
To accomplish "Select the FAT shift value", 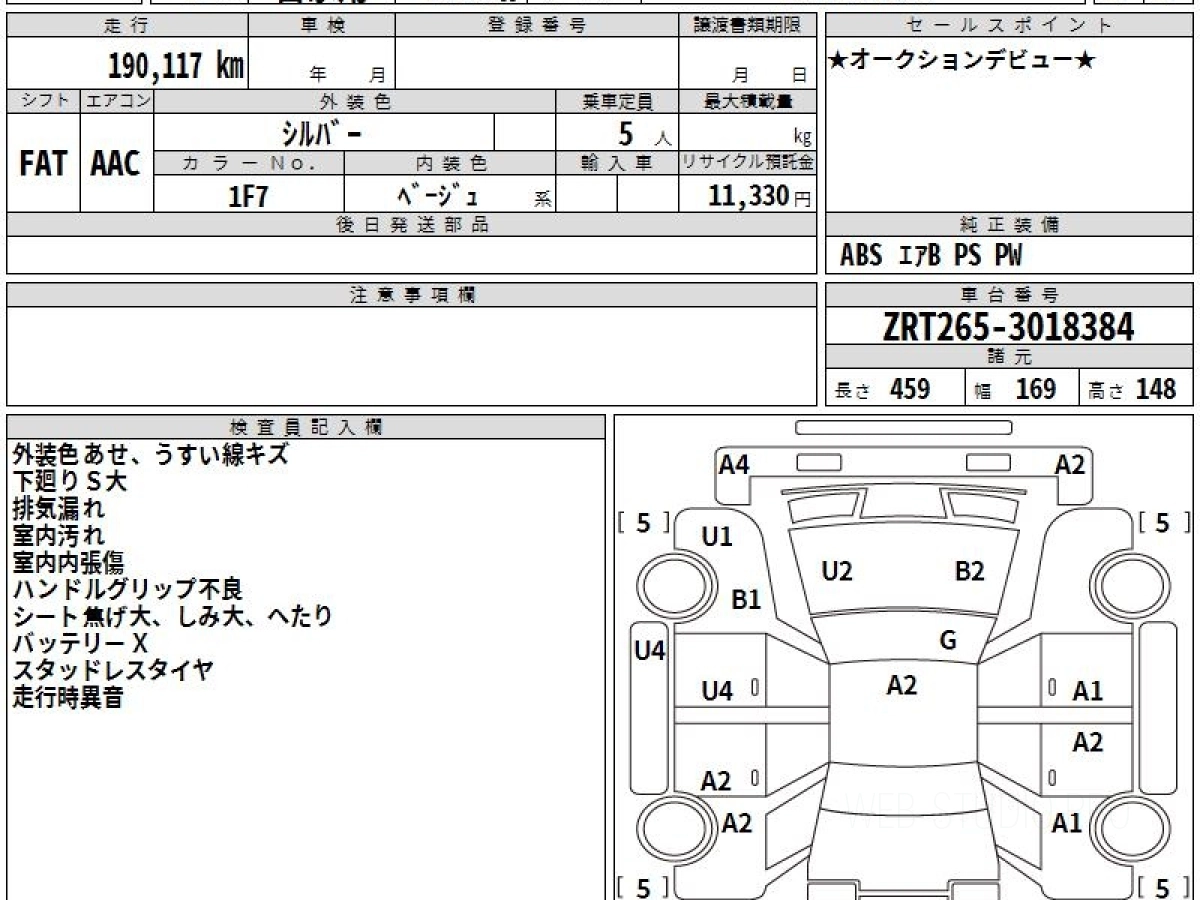I will (x=43, y=163).
